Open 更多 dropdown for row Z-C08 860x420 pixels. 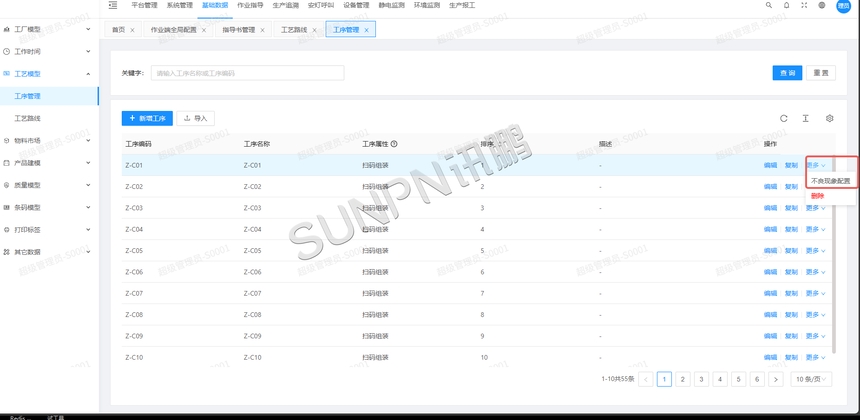pos(815,315)
